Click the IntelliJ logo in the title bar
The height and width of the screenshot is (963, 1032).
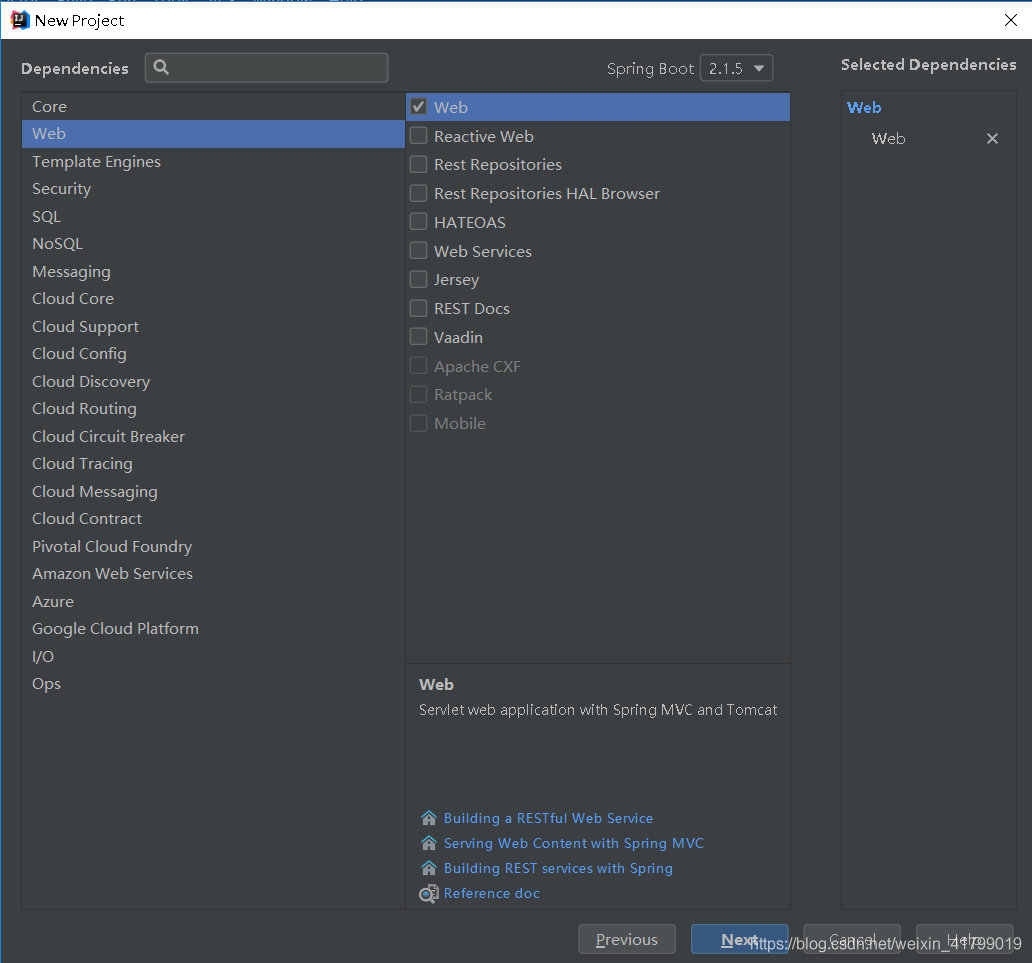(x=20, y=20)
